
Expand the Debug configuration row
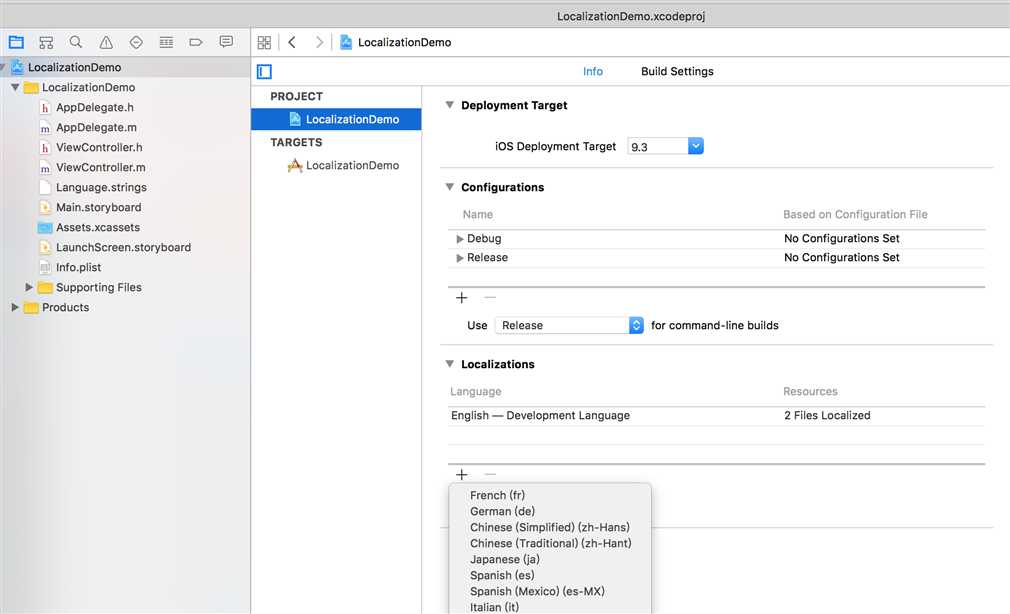pyautogui.click(x=460, y=239)
